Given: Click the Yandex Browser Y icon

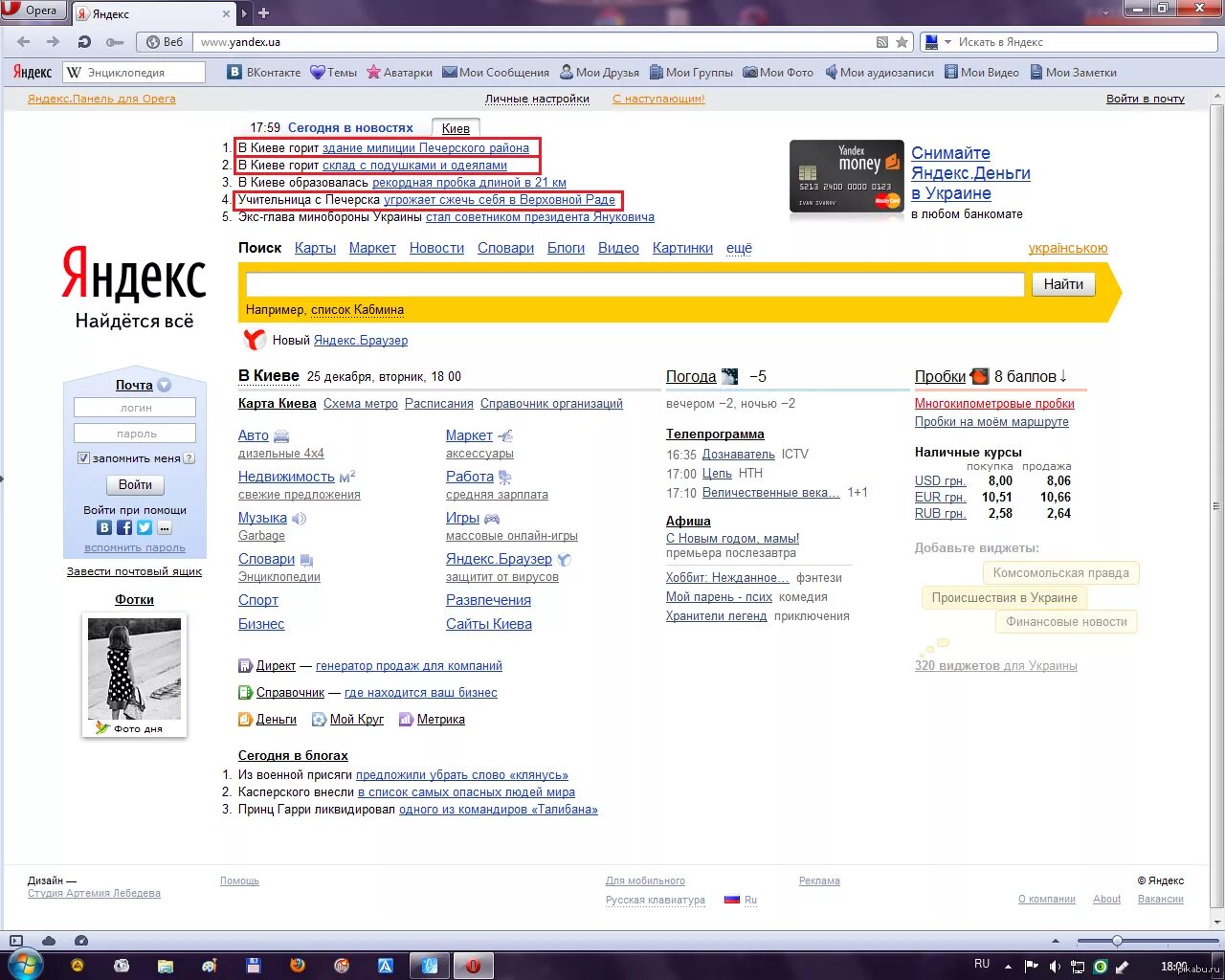Looking at the screenshot, I should pyautogui.click(x=254, y=339).
